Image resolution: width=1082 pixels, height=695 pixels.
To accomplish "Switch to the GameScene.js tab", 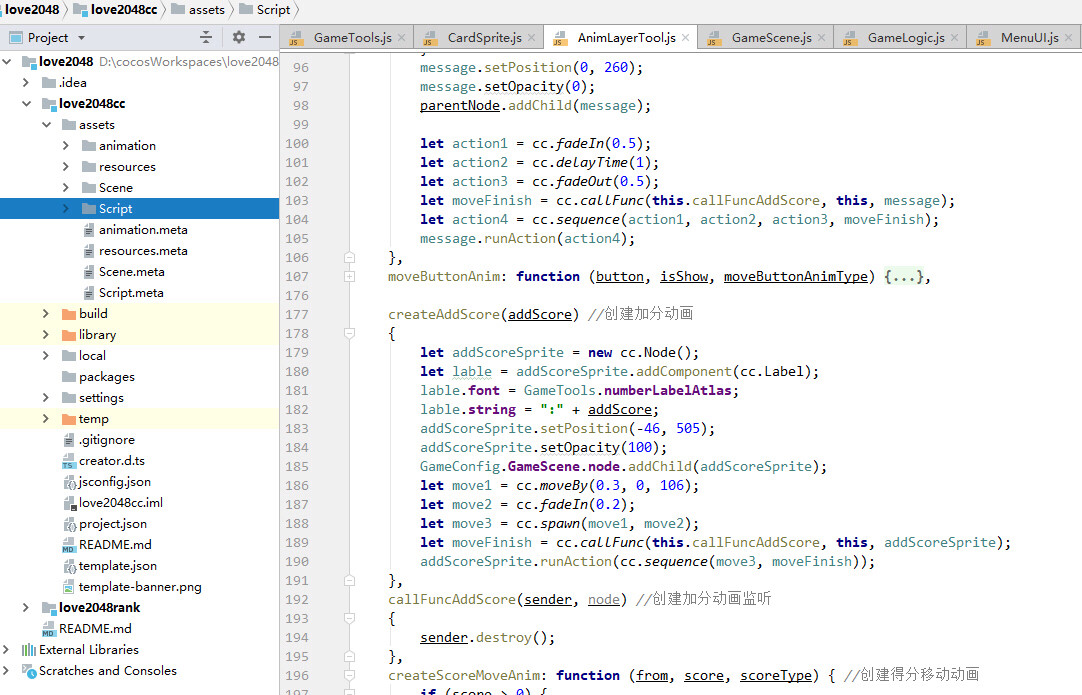I will click(771, 38).
